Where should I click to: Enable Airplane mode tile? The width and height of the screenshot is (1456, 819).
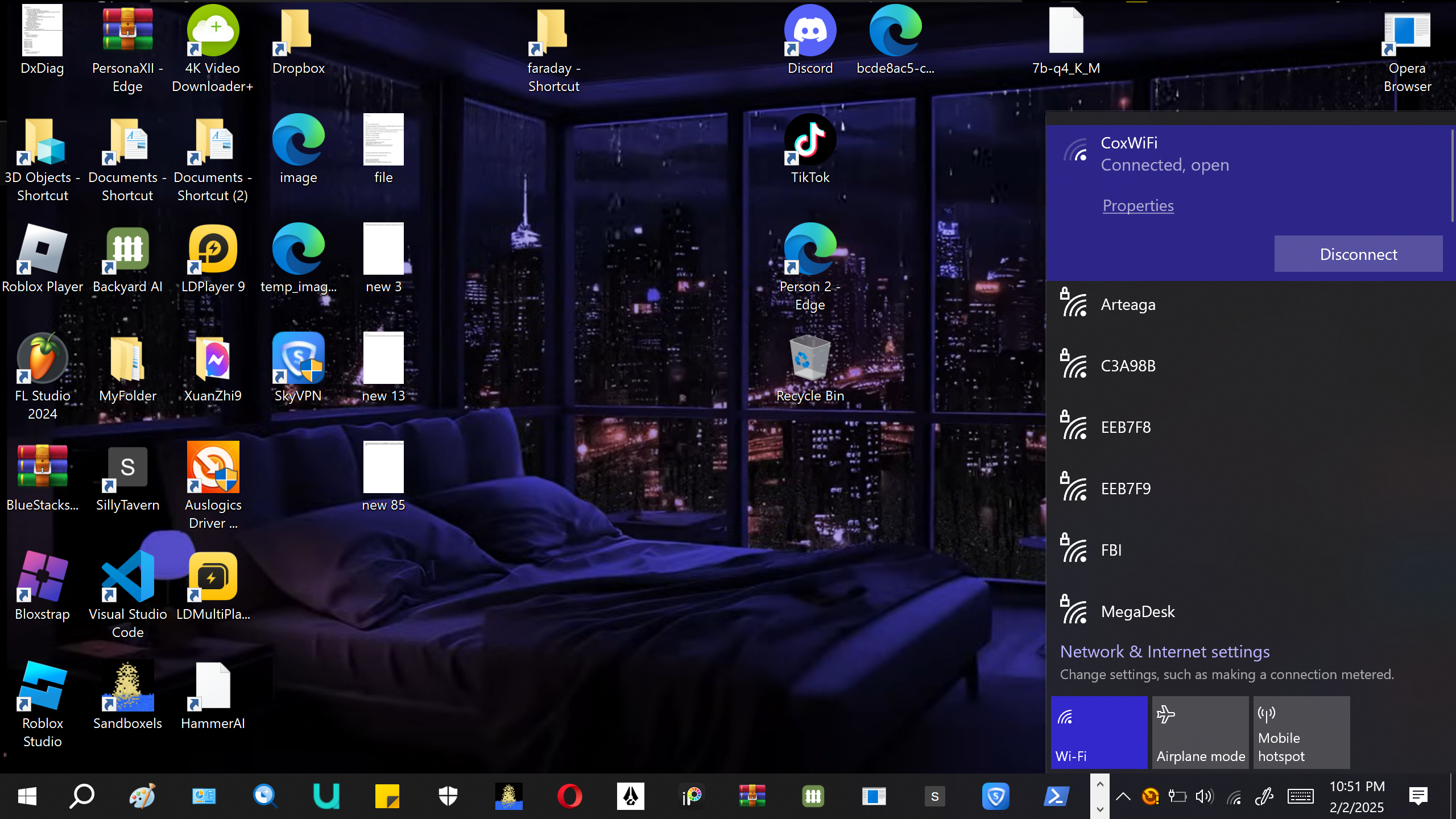point(1200,733)
